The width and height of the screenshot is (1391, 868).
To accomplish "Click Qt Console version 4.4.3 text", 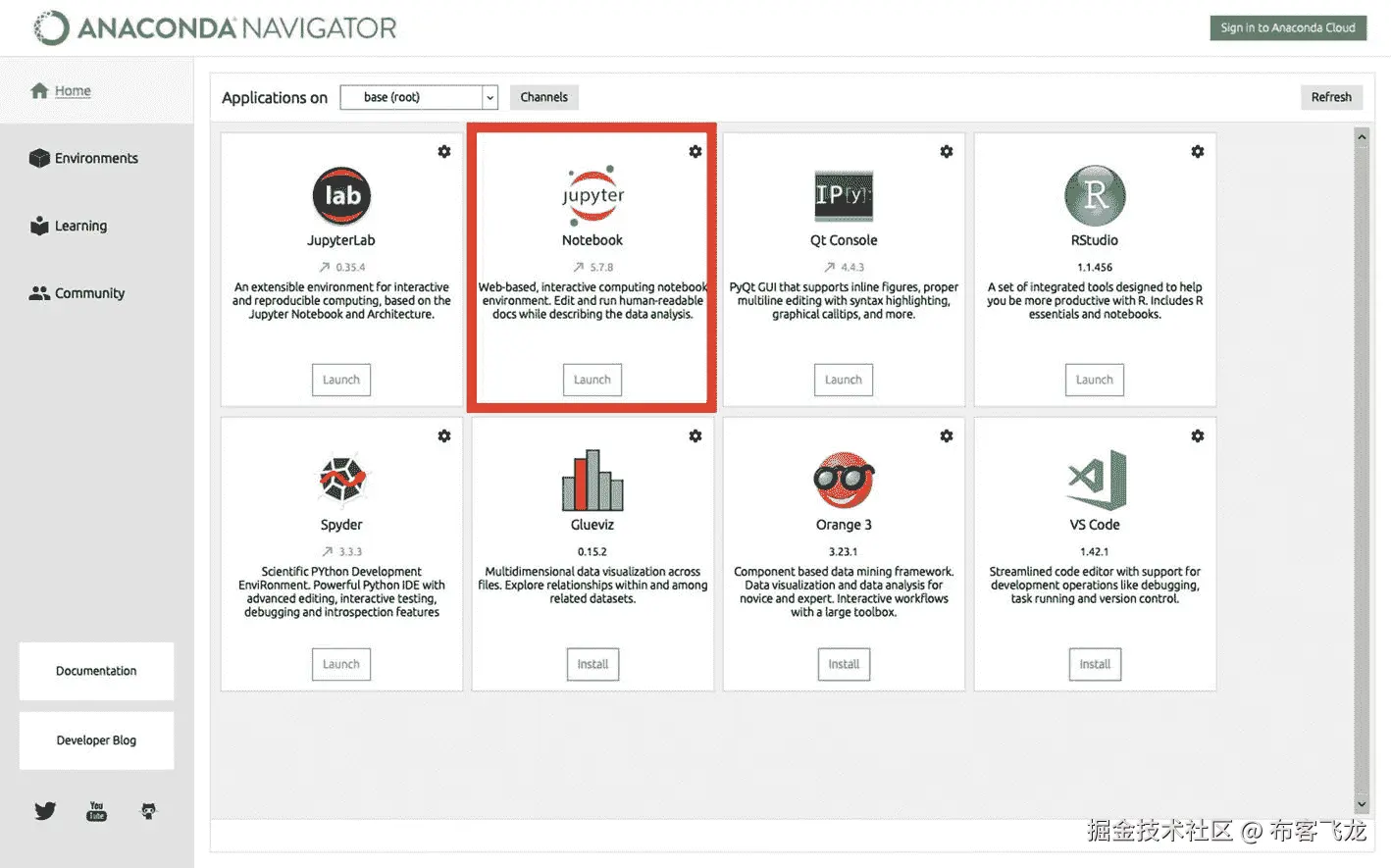I will [x=852, y=267].
